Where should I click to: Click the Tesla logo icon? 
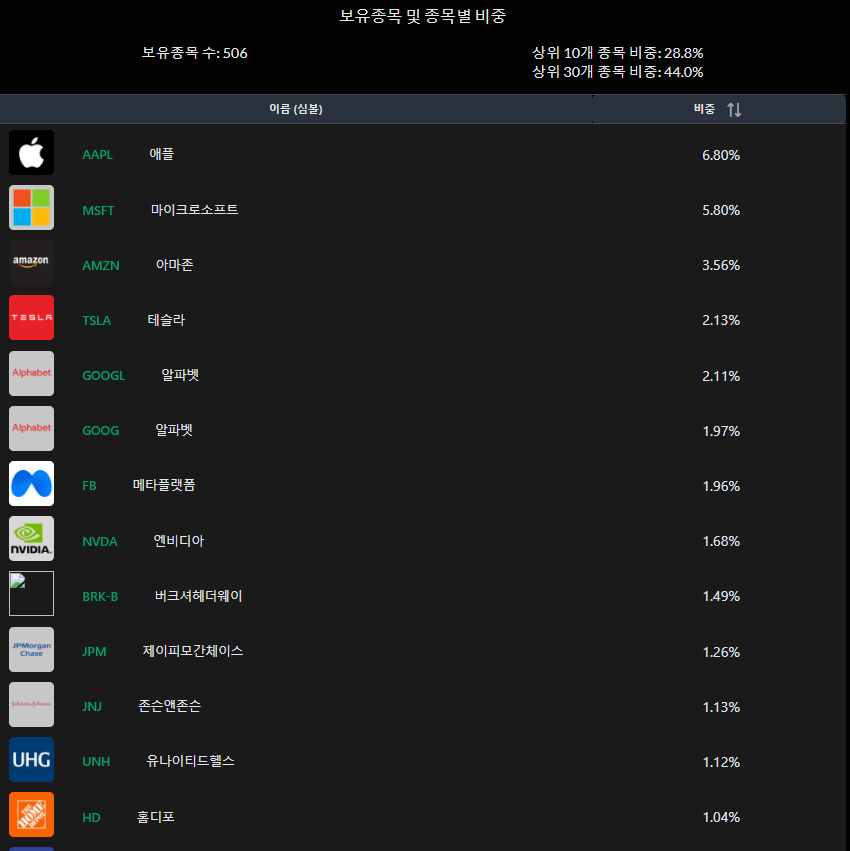(31, 317)
